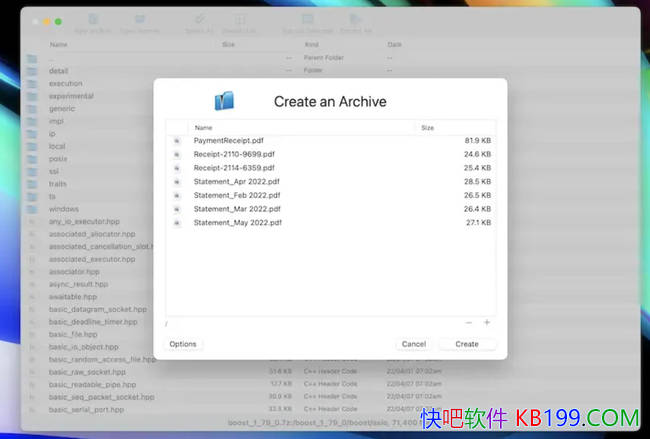The width and height of the screenshot is (650, 439).
Task: Sort the background list by Kind column
Action: [x=311, y=45]
